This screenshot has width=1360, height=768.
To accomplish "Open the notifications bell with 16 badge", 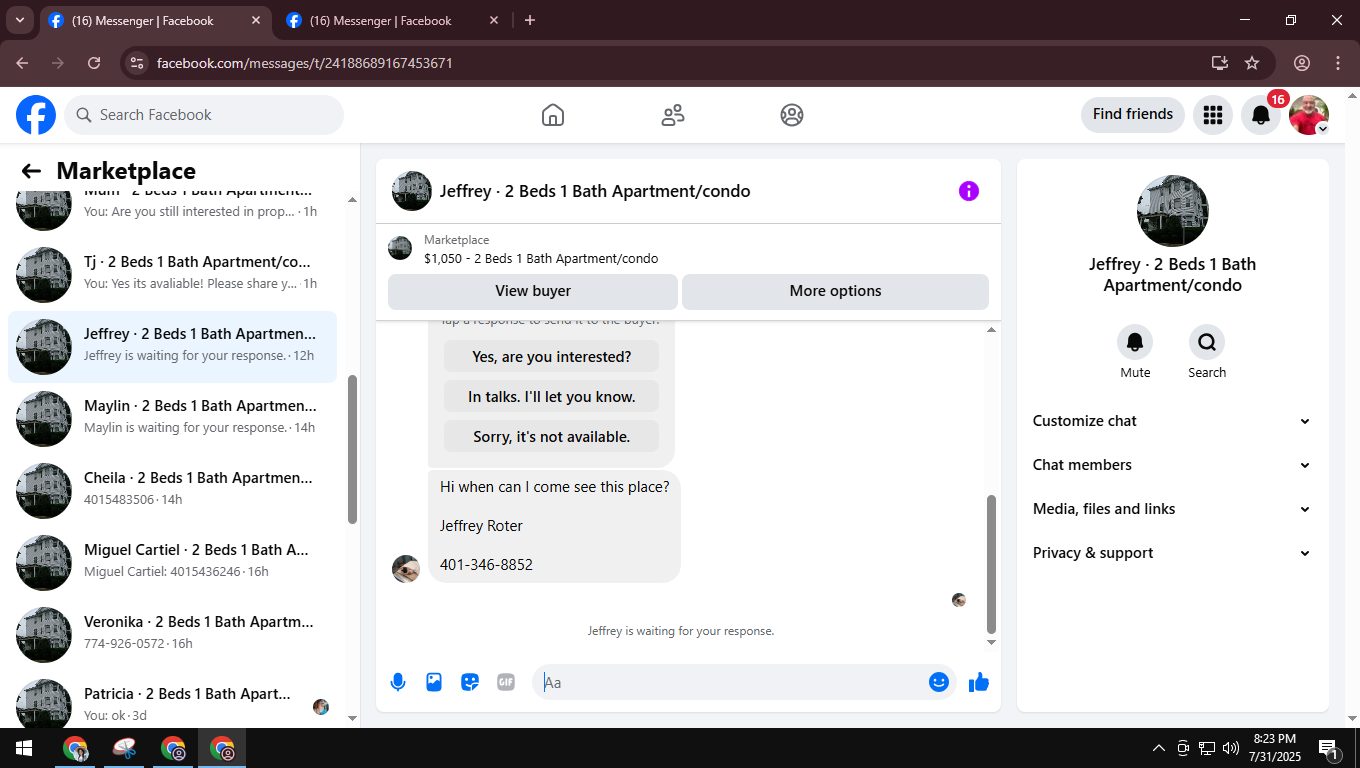I will pyautogui.click(x=1261, y=115).
